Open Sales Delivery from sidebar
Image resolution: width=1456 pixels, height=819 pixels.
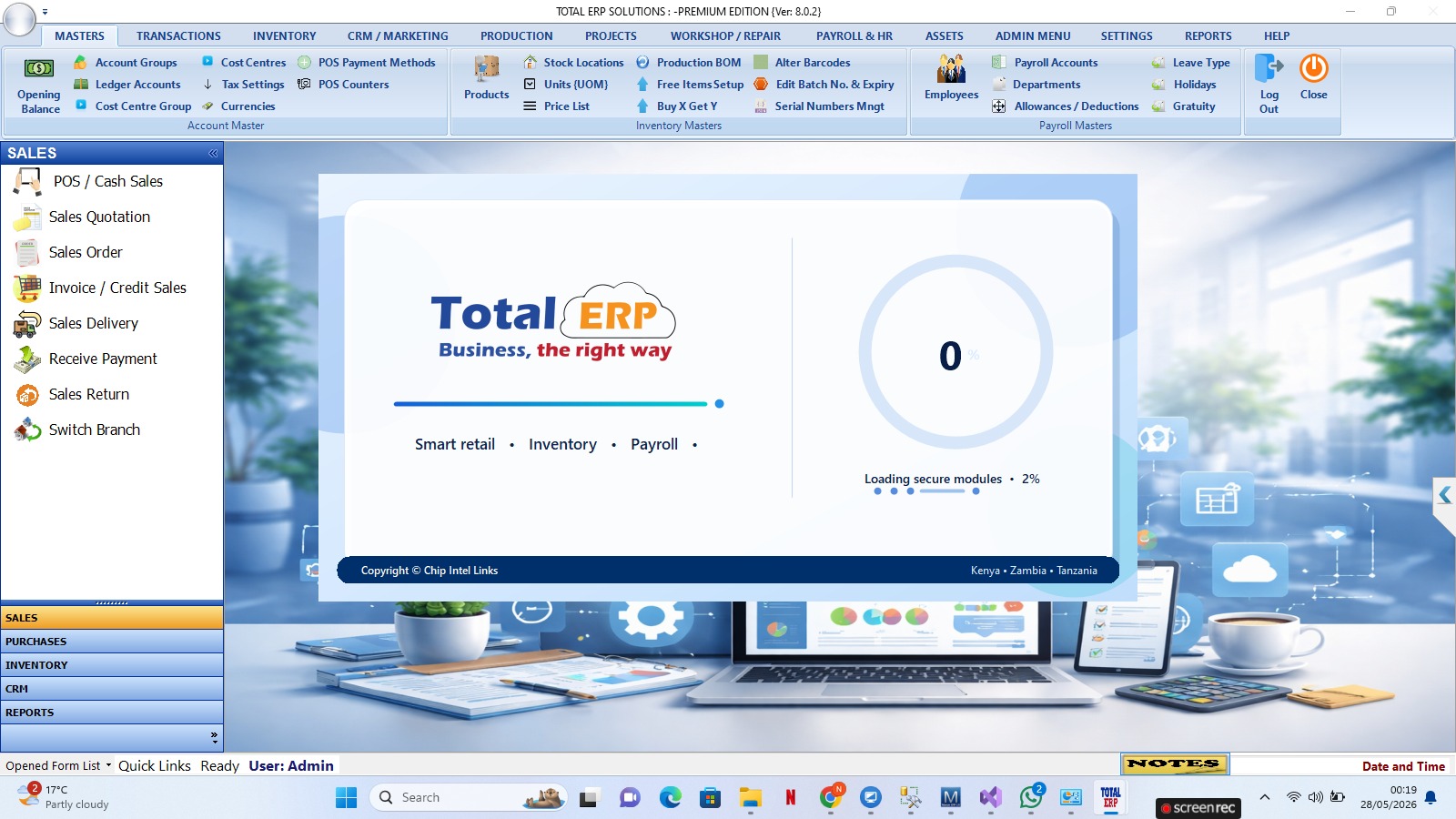click(x=76, y=323)
